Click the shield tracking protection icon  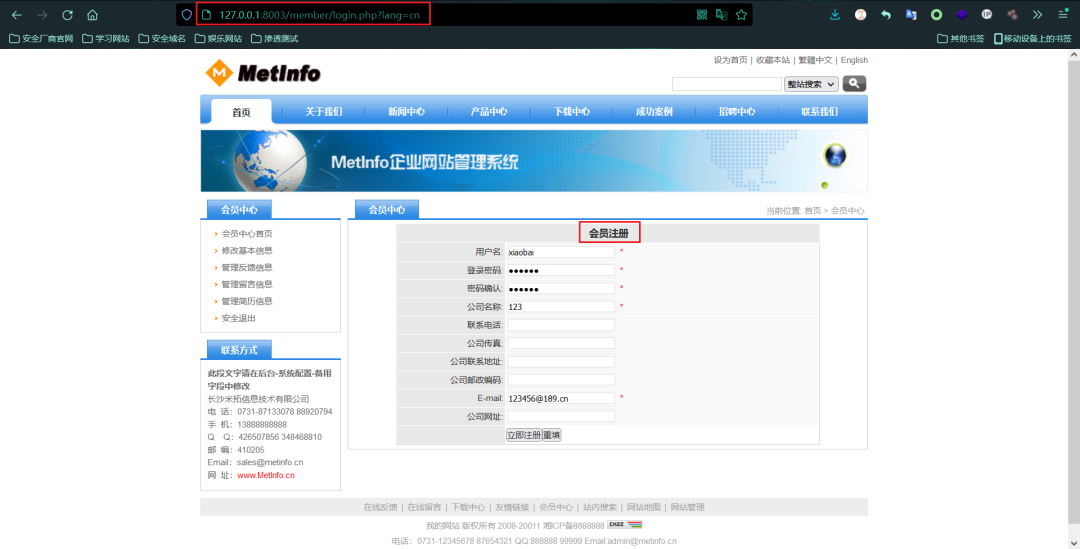(x=187, y=14)
